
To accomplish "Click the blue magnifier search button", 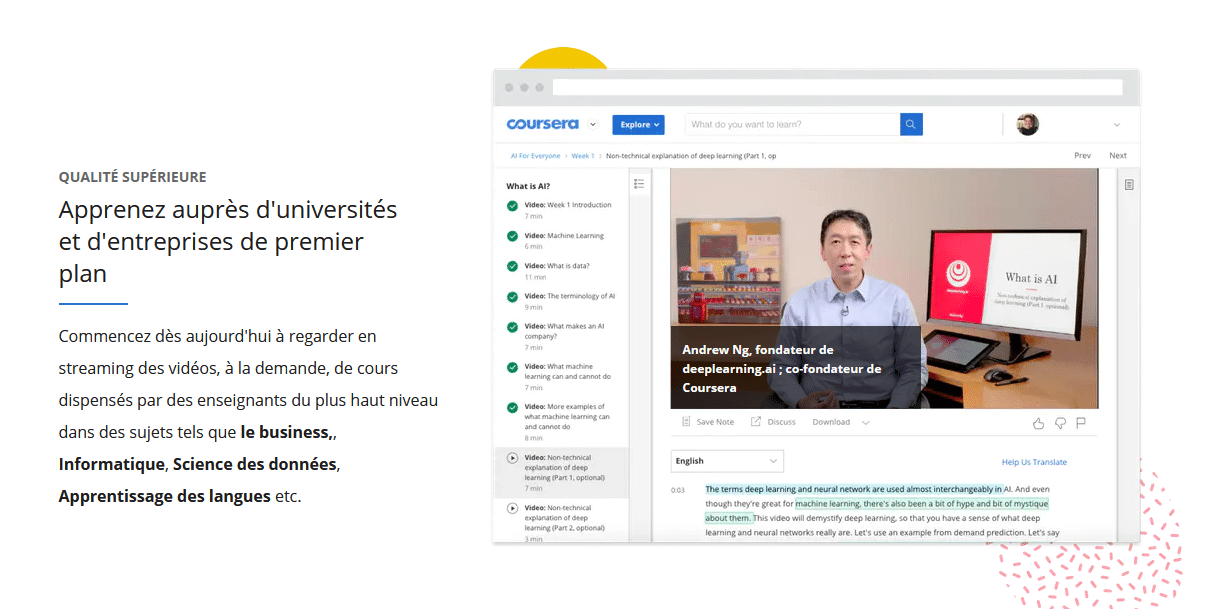I will click(911, 125).
